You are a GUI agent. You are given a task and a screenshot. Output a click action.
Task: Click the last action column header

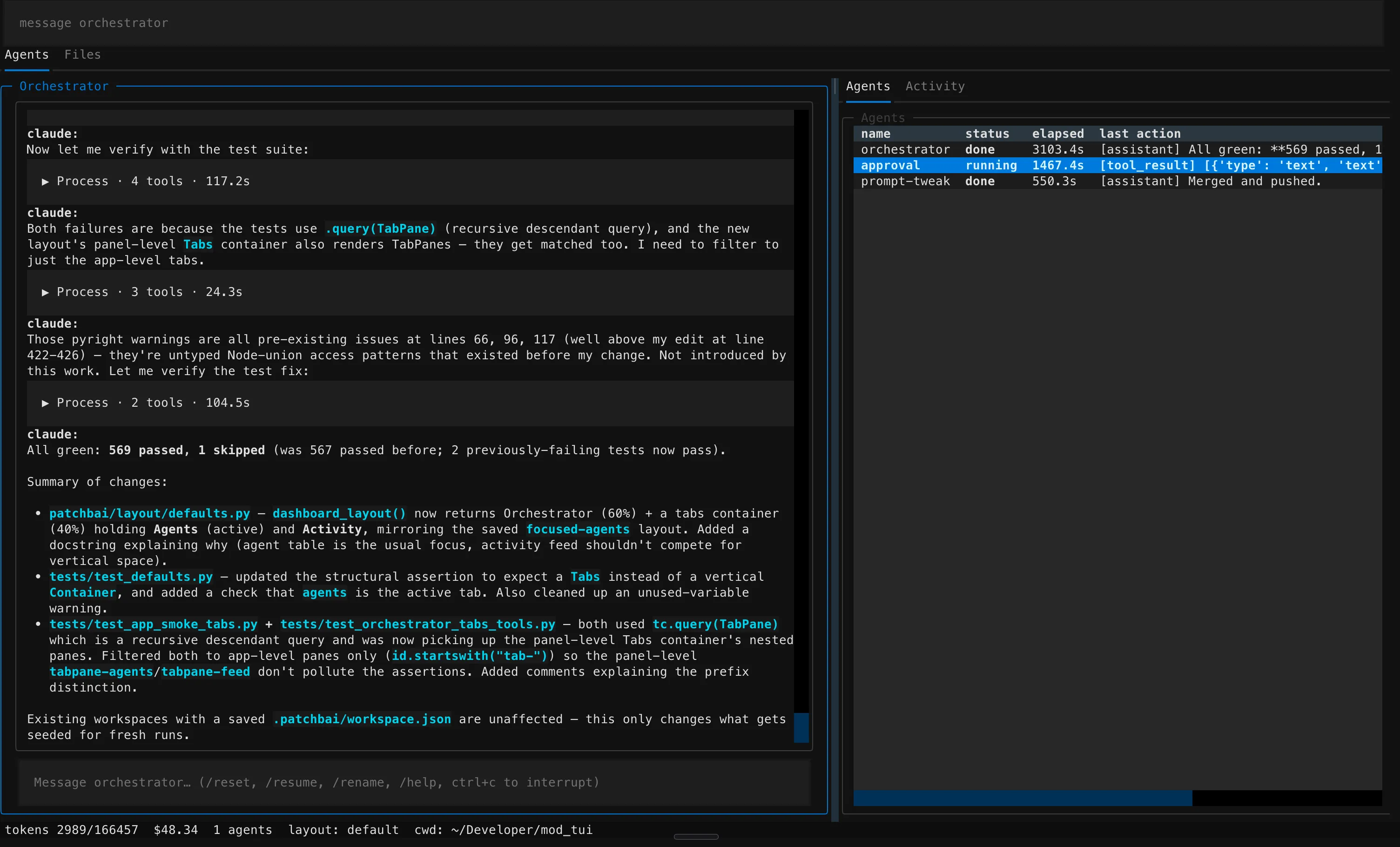[1139, 134]
